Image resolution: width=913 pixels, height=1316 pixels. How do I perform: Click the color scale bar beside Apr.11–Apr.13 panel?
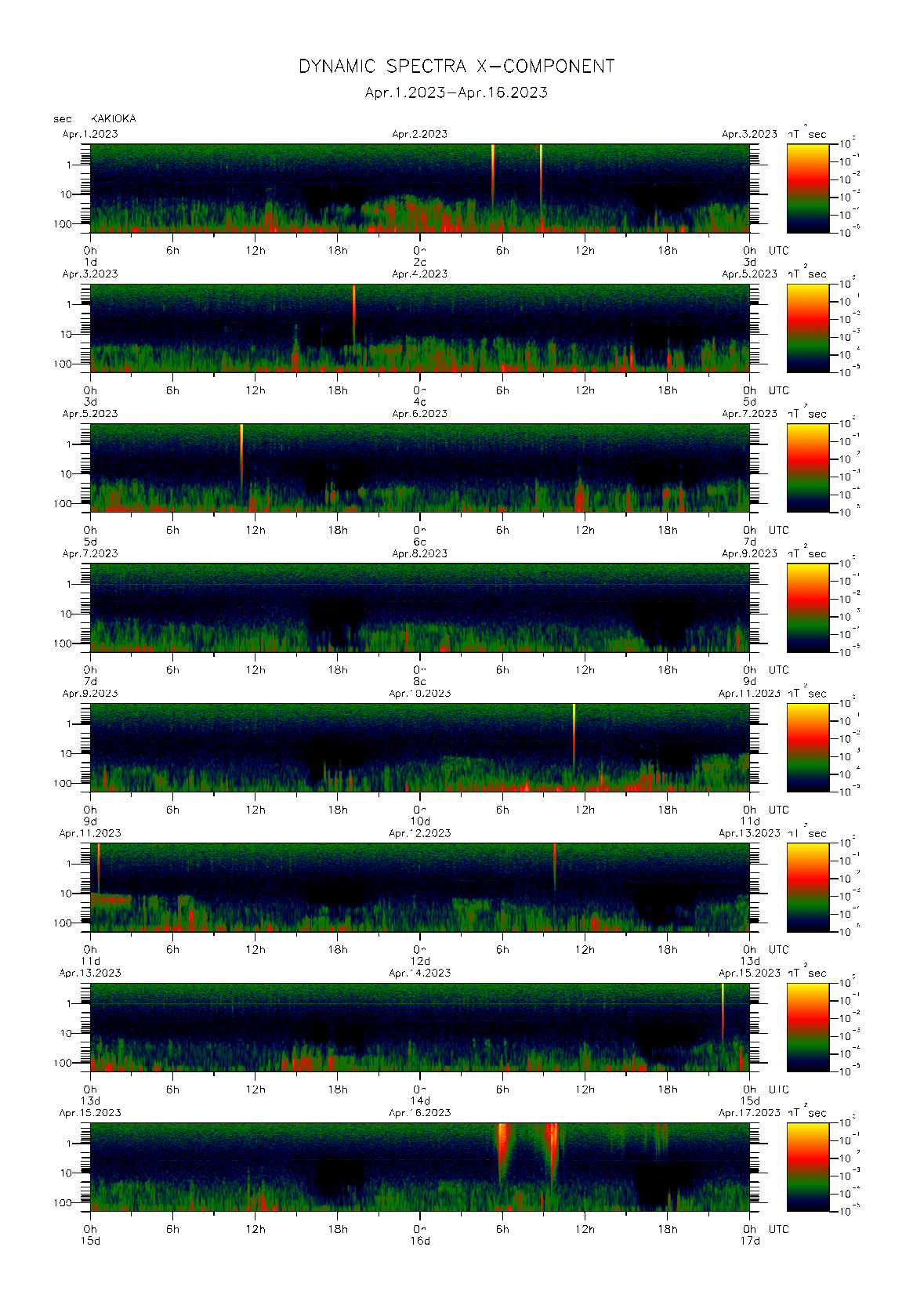point(808,887)
